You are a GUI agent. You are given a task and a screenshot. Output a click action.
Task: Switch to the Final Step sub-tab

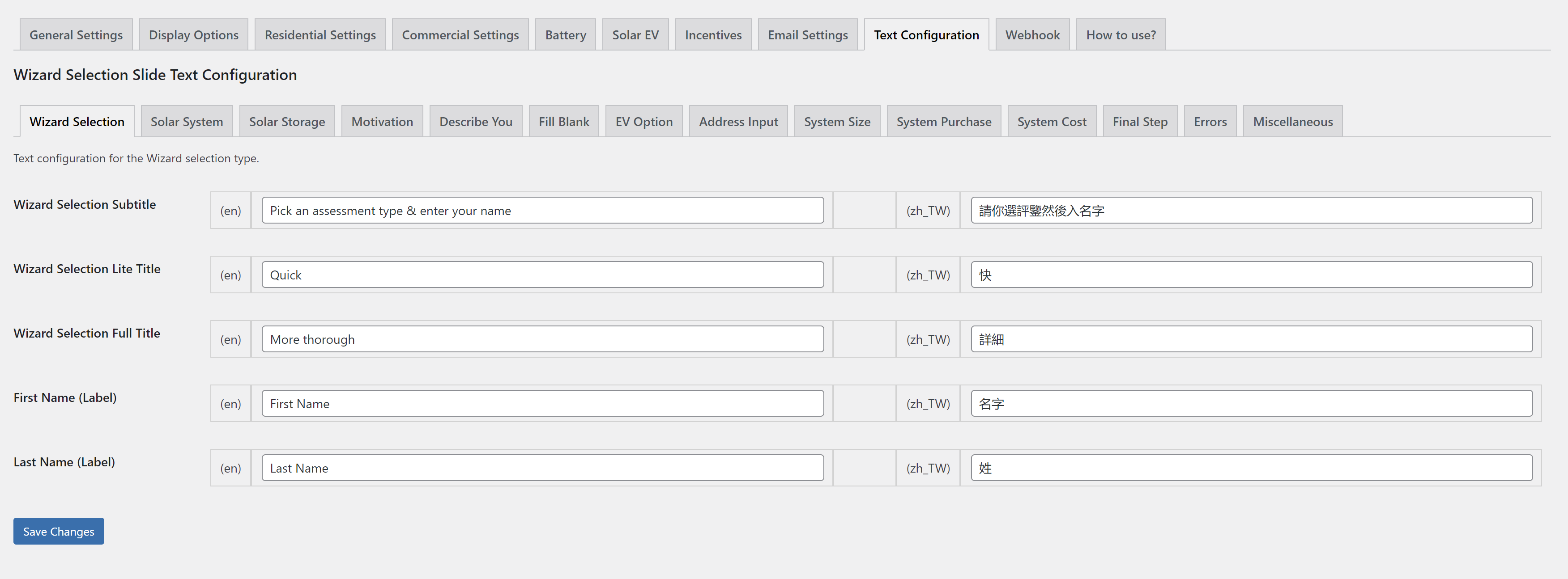pos(1139,122)
